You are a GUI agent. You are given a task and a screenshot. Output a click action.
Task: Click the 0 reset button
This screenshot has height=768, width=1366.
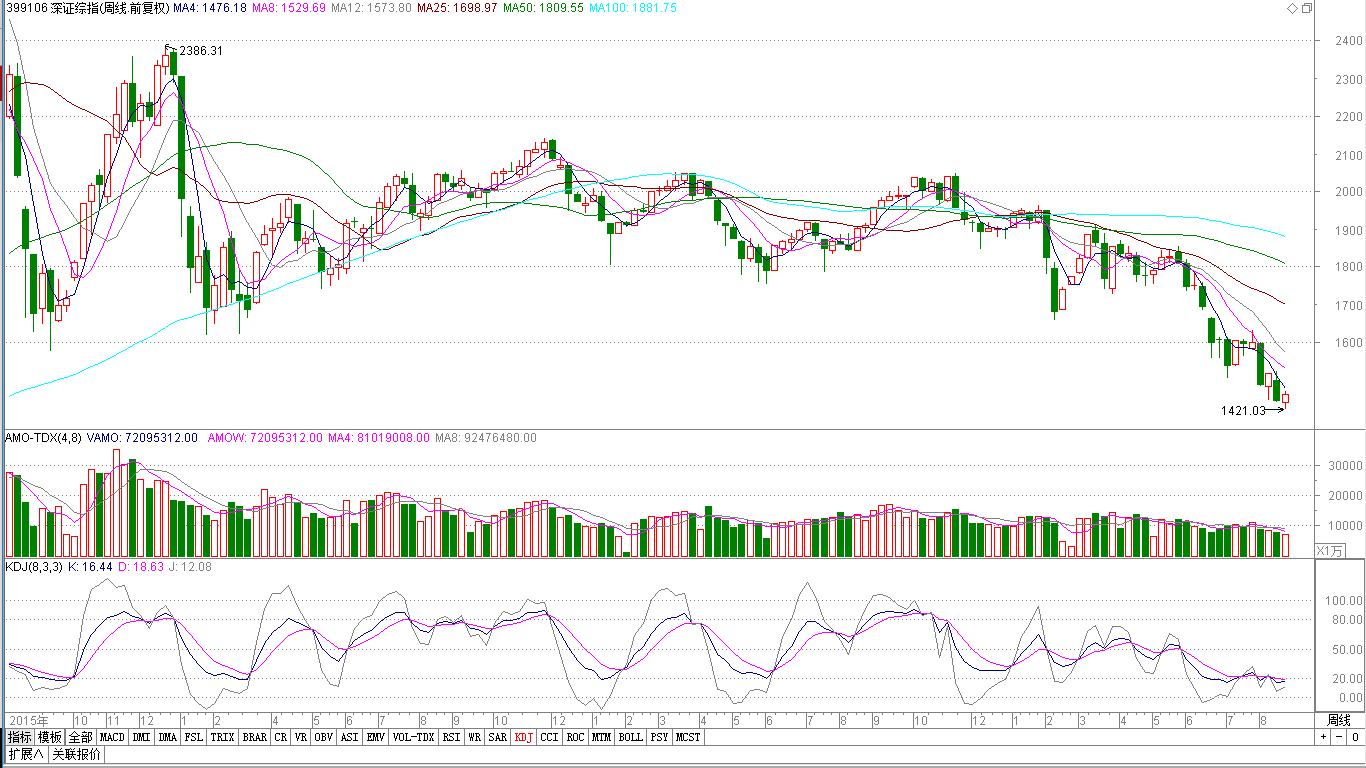1354,737
